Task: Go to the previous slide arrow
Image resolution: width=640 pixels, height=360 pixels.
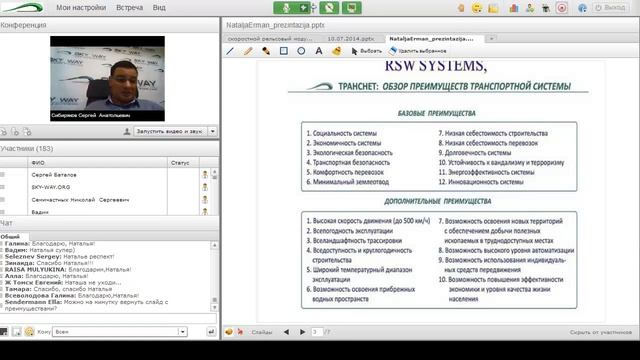Action: pyautogui.click(x=287, y=332)
